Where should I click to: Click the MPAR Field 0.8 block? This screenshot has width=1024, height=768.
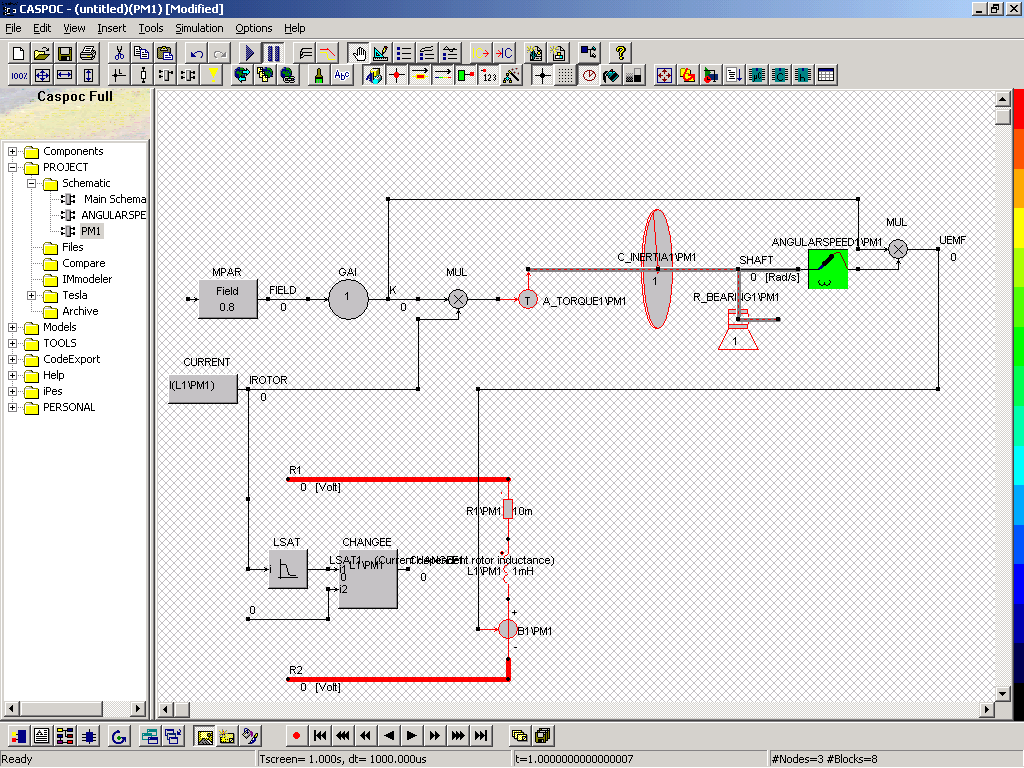tap(227, 300)
